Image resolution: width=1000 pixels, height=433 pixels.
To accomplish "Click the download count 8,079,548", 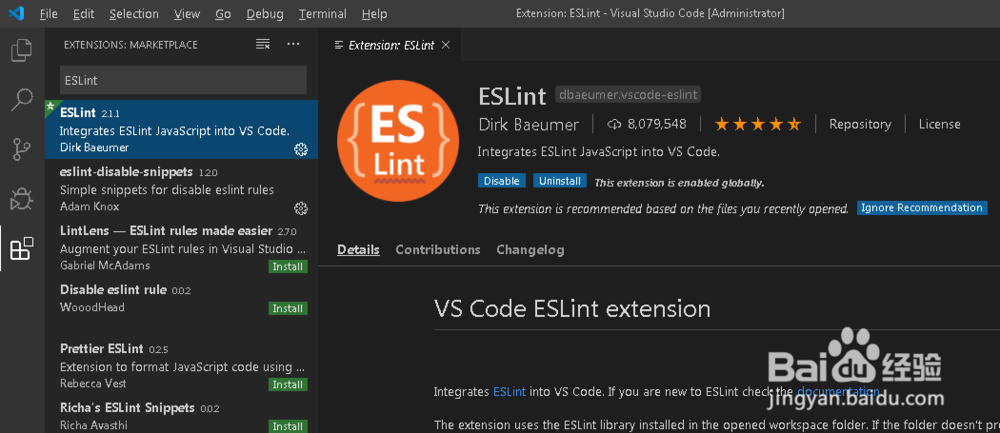I will (647, 124).
